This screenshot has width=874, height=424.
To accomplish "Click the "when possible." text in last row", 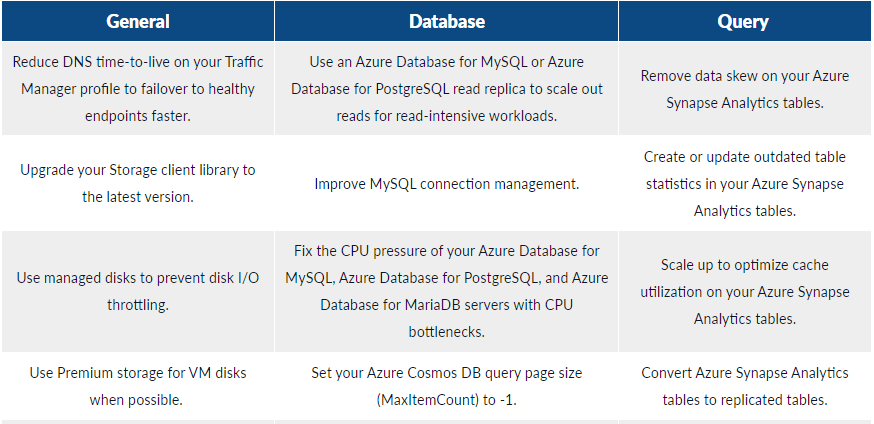I will [137, 400].
